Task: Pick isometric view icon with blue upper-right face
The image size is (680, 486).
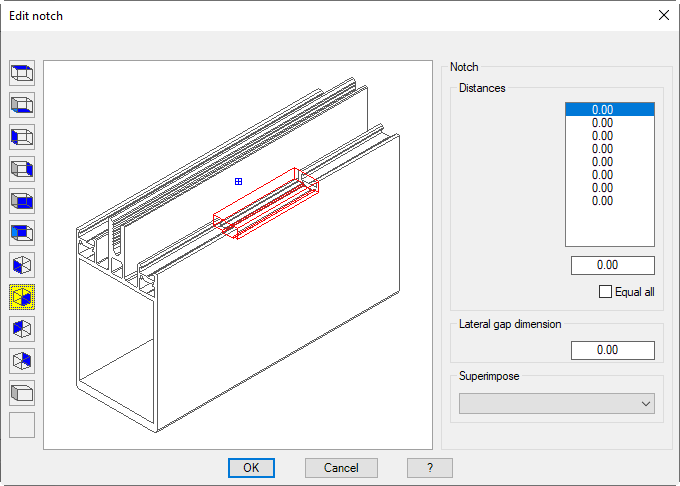Action: (22, 360)
